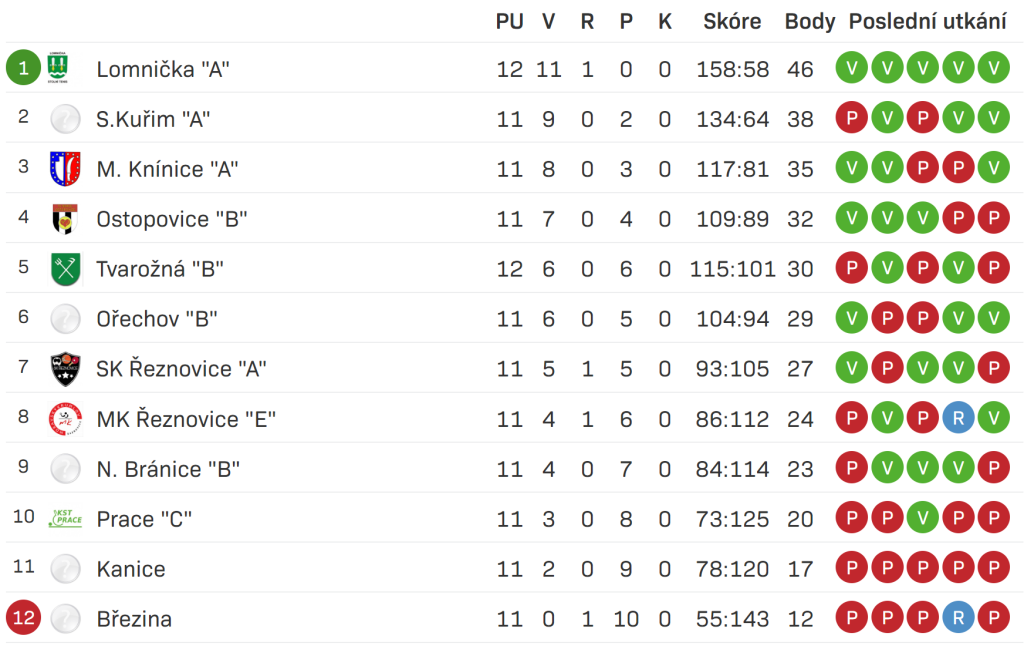The height and width of the screenshot is (646, 1024).
Task: Click the M. Knínice "A" shield logo
Action: coord(65,169)
